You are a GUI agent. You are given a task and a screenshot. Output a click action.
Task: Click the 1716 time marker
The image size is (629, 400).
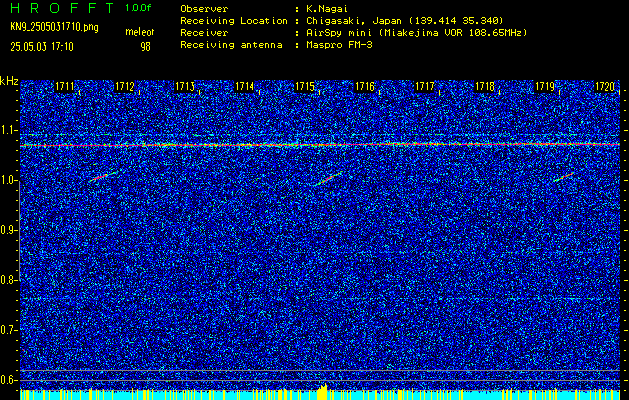tap(365, 86)
